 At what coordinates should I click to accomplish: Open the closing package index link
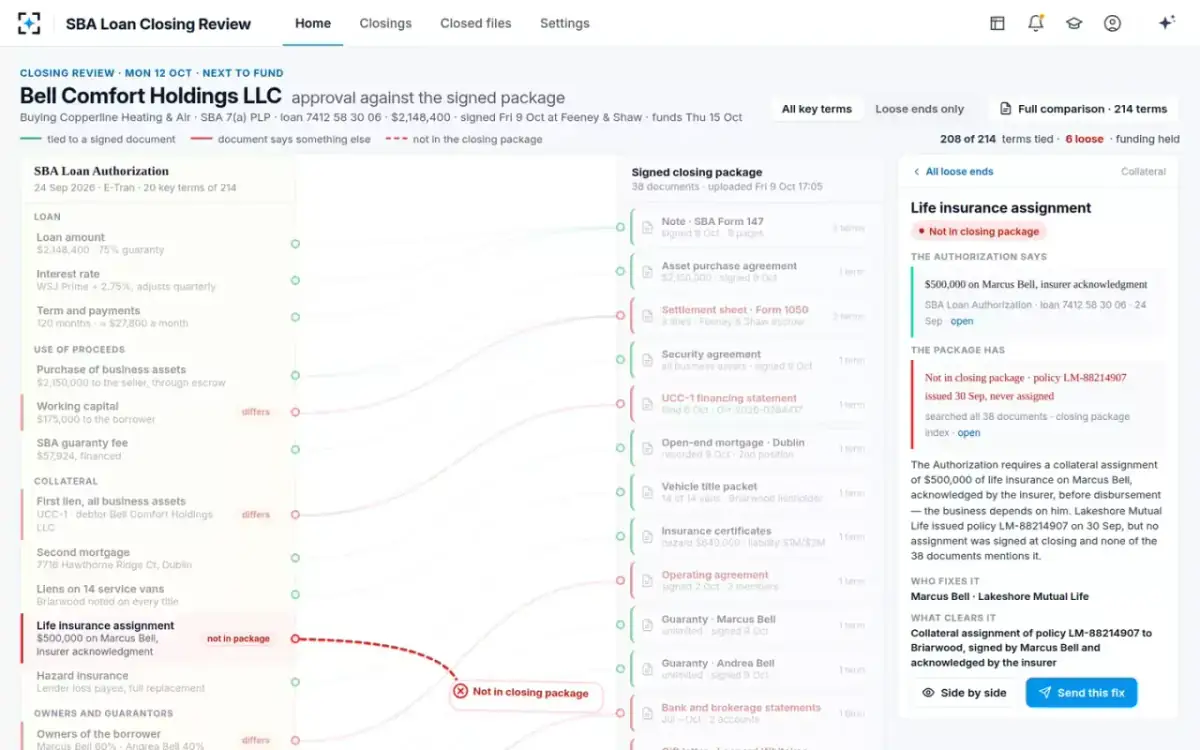point(969,433)
